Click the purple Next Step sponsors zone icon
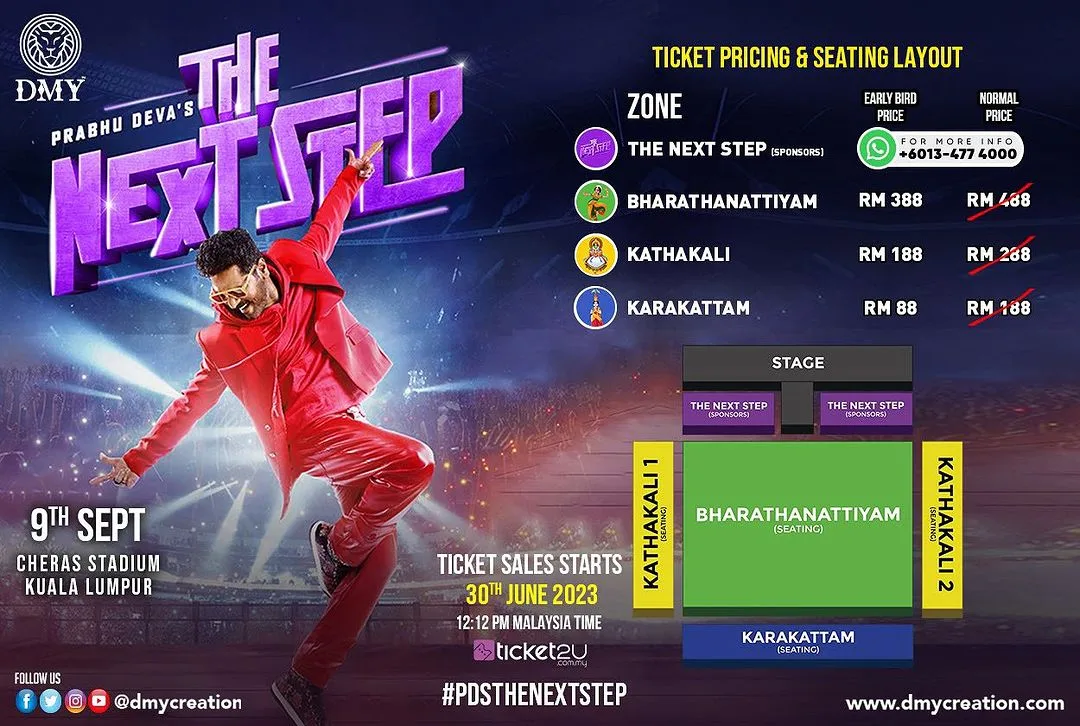The image size is (1080, 726). point(595,149)
